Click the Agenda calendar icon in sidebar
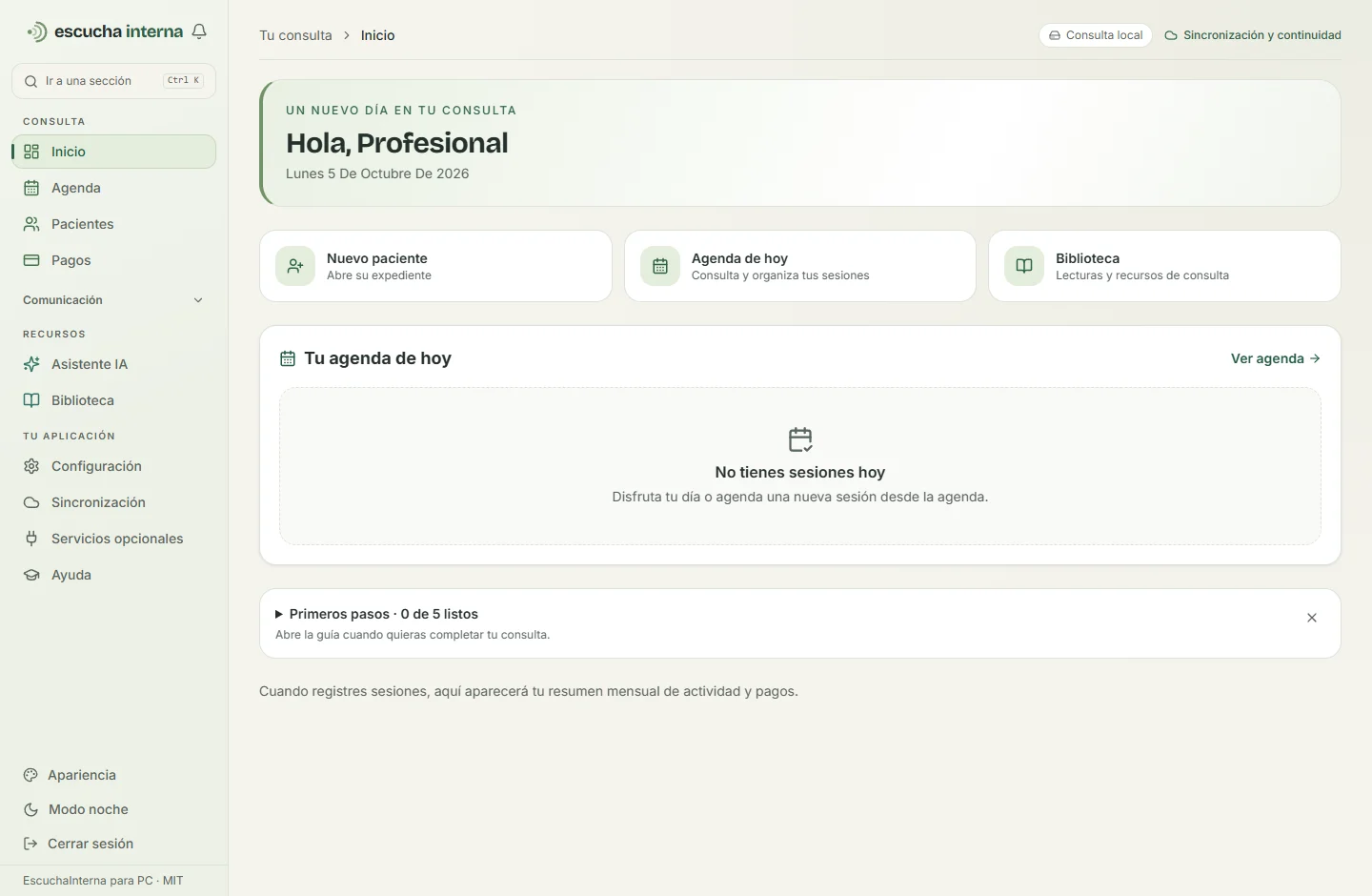 pos(31,188)
